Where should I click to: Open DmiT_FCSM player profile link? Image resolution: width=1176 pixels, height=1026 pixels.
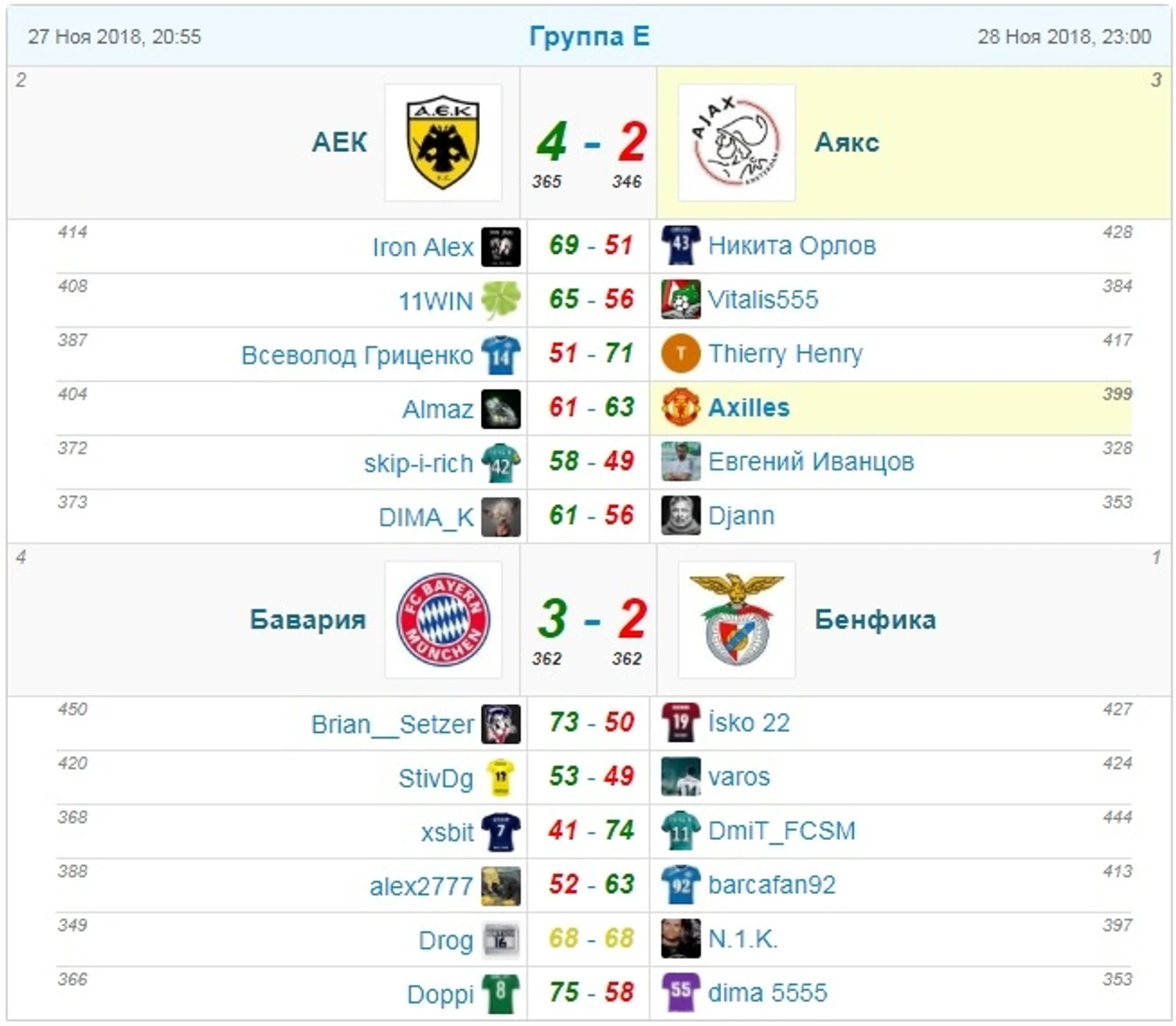(x=781, y=830)
